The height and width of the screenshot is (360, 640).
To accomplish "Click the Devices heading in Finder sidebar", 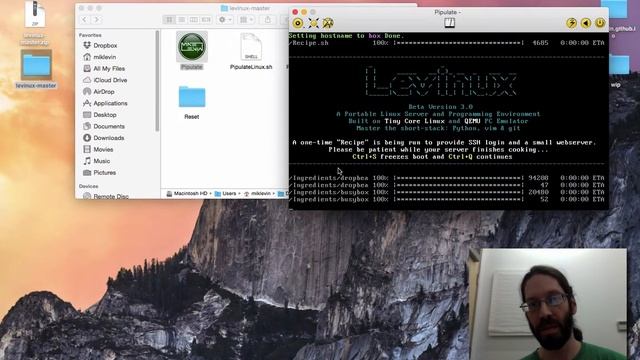I will tap(88, 186).
